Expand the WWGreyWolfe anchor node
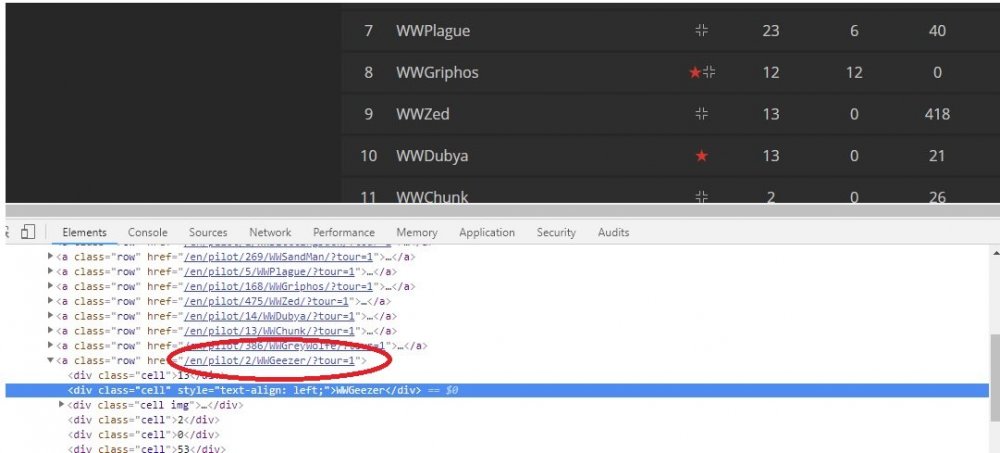 (51, 346)
